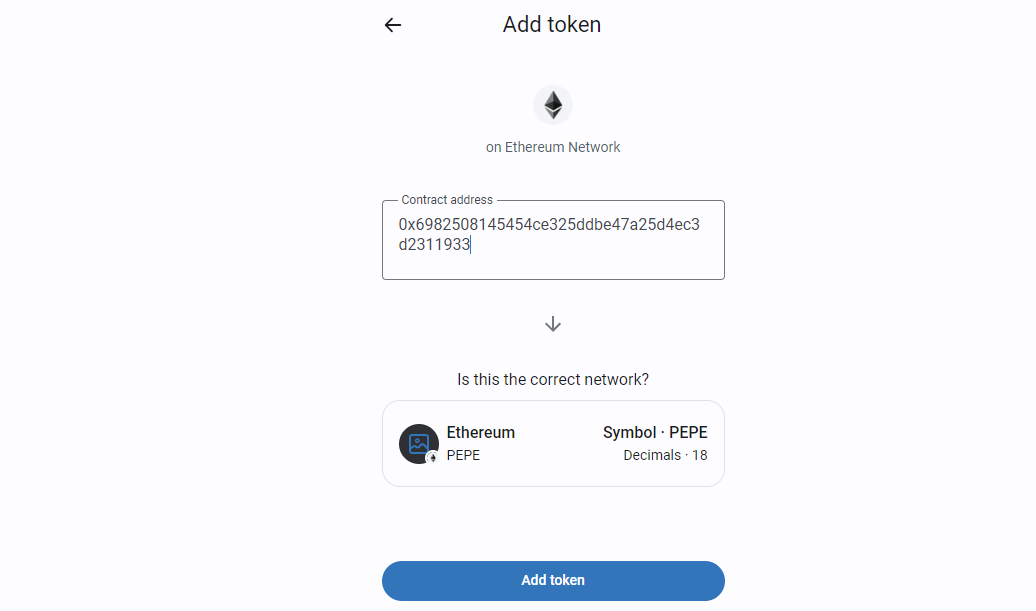Click the 'on Ethereum Network' label
This screenshot has height=611, width=1036.
(553, 147)
